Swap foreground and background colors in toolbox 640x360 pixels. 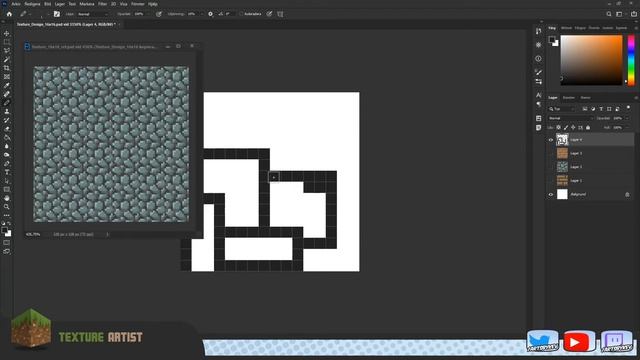click(x=9, y=224)
